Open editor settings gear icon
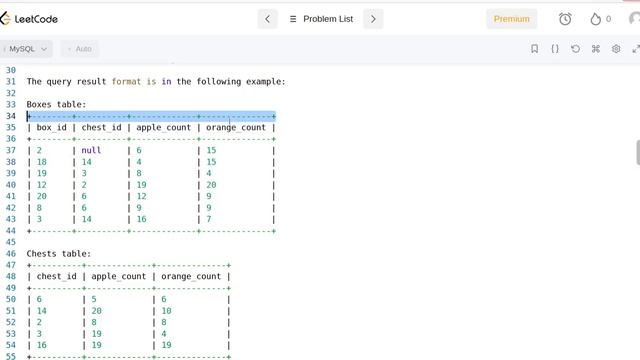Image resolution: width=640 pixels, height=360 pixels. 616,49
